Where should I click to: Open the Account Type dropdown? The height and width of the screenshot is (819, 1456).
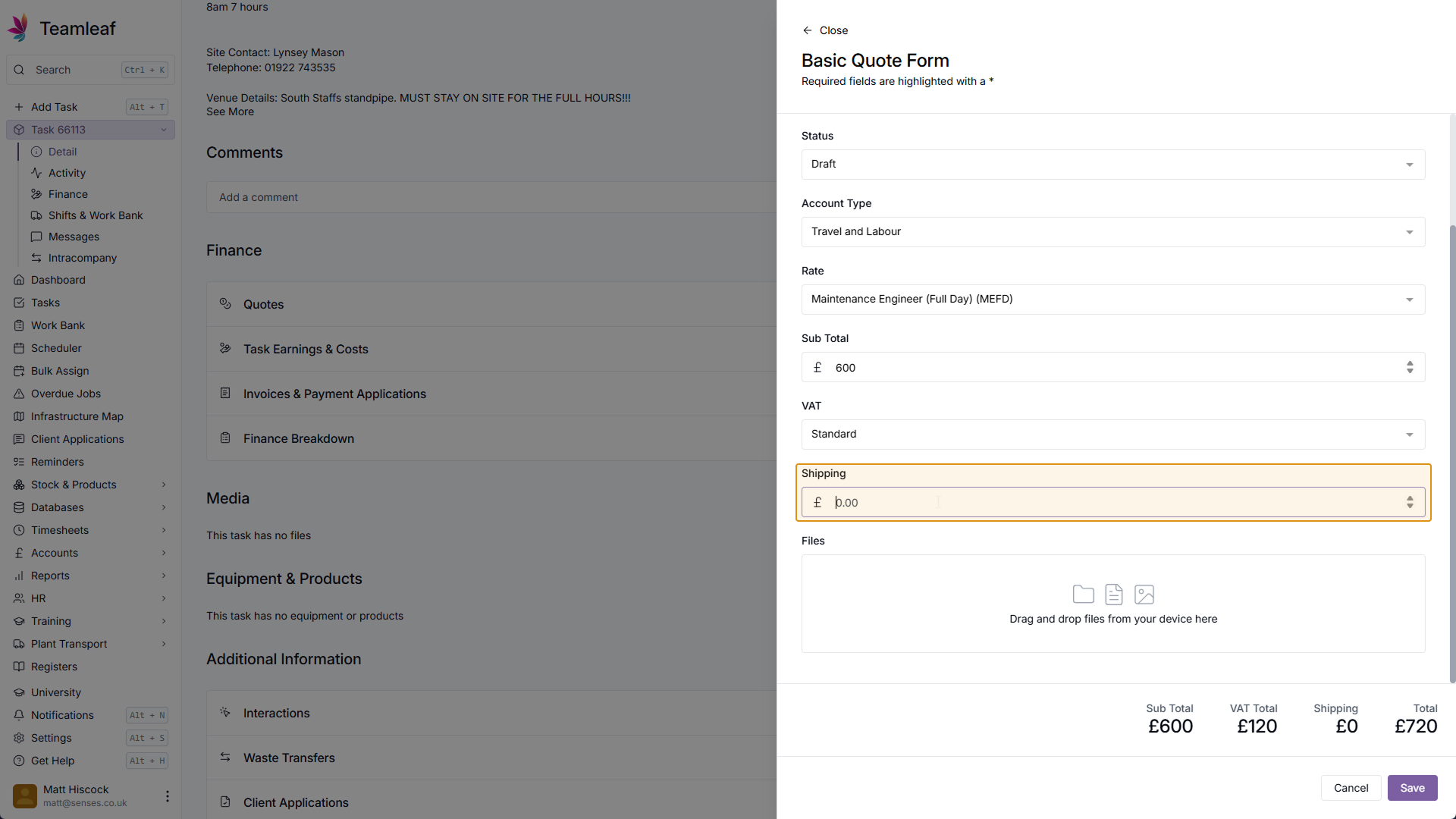(x=1112, y=232)
